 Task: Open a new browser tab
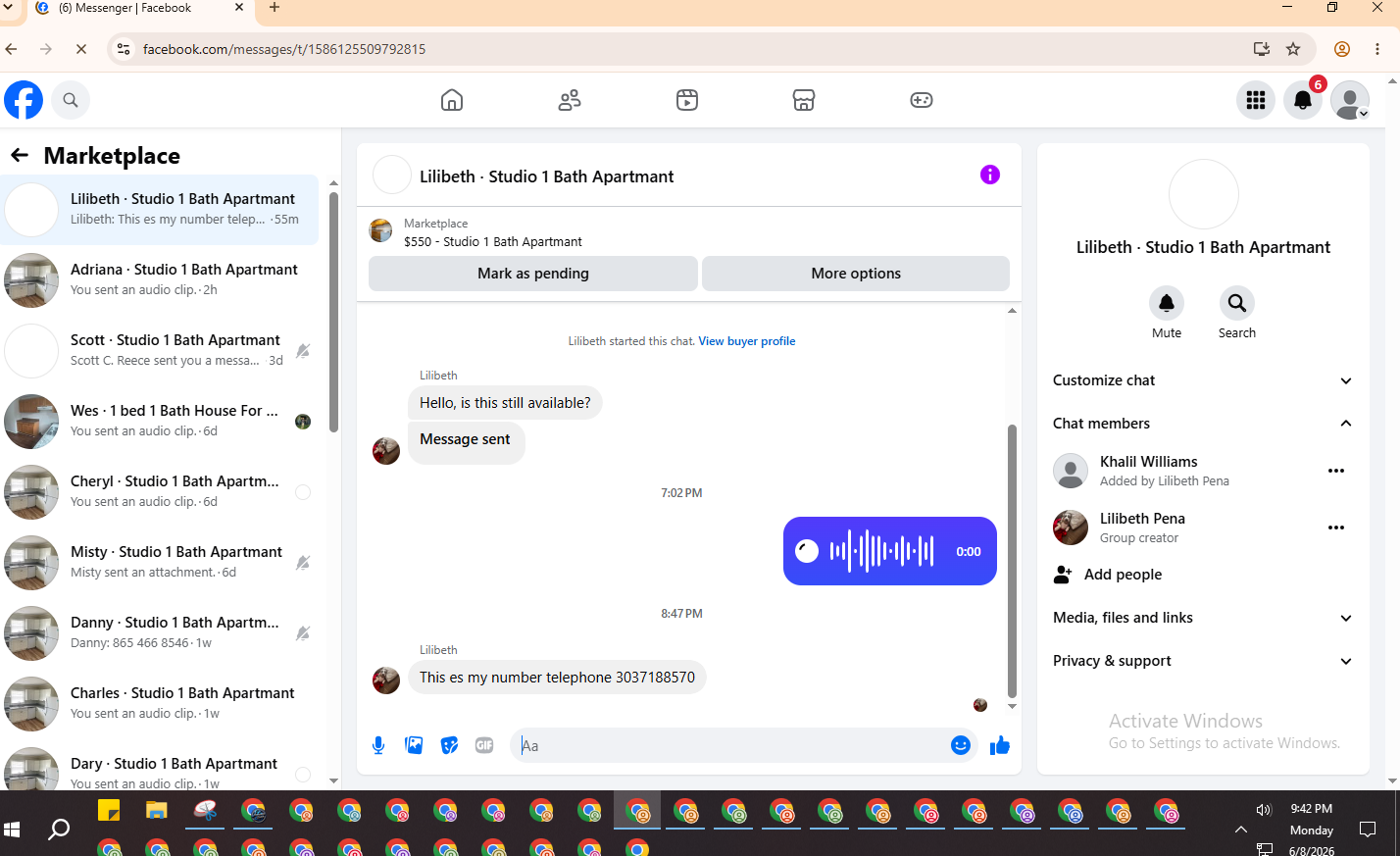(275, 8)
